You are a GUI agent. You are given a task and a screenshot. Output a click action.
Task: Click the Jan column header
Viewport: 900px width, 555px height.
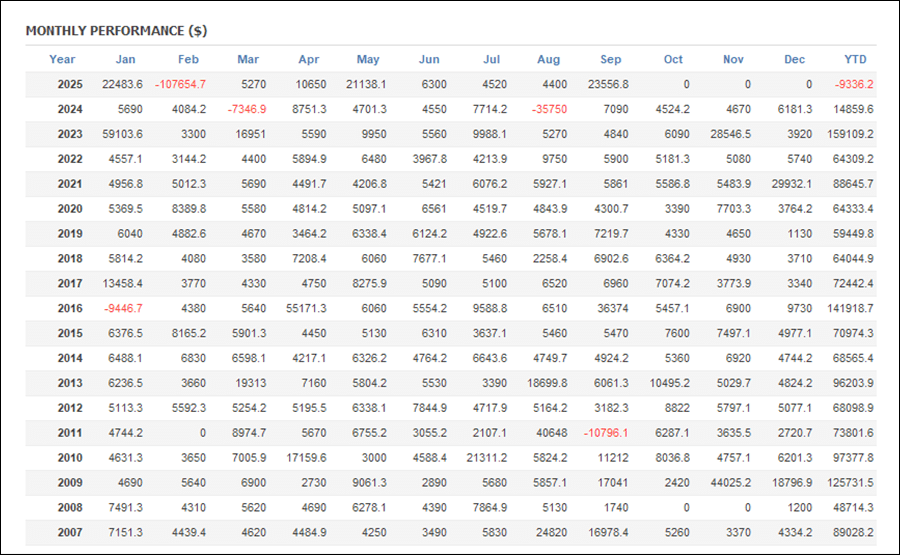(125, 59)
